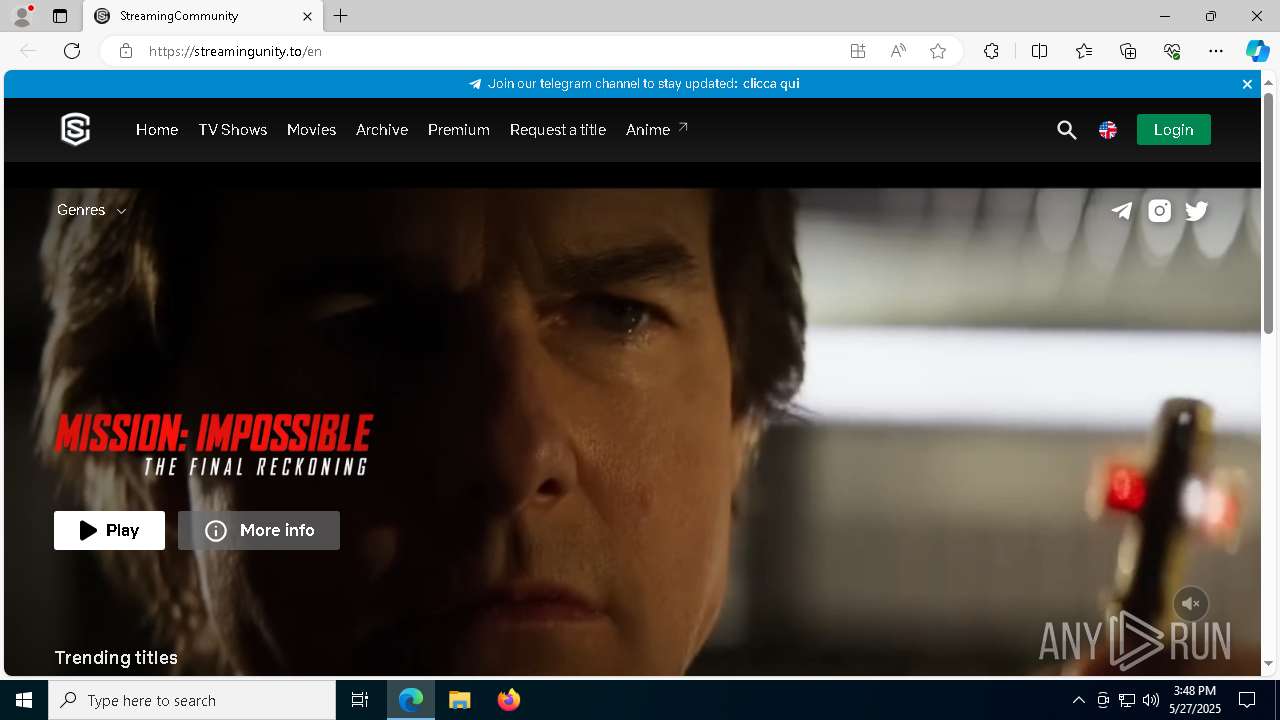The width and height of the screenshot is (1280, 720).
Task: Open Request a title page
Action: (558, 130)
